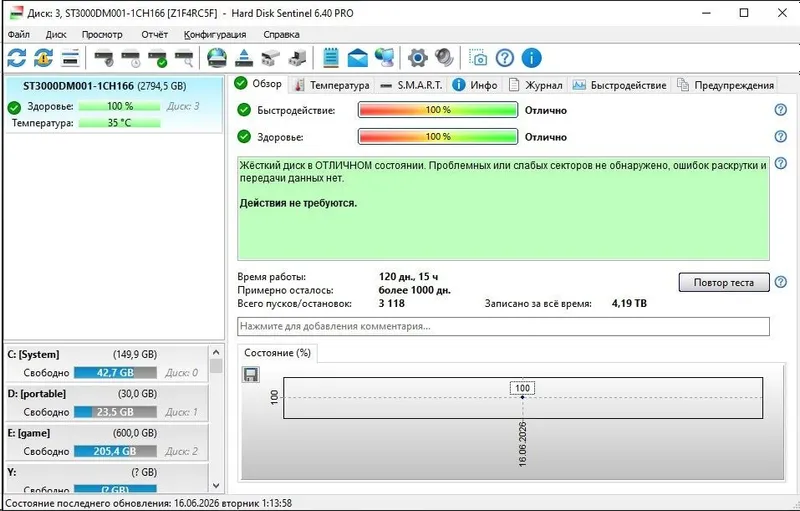800x511 pixels.
Task: Click the Быстродействие 100 % gradient bar
Action: tap(438, 110)
